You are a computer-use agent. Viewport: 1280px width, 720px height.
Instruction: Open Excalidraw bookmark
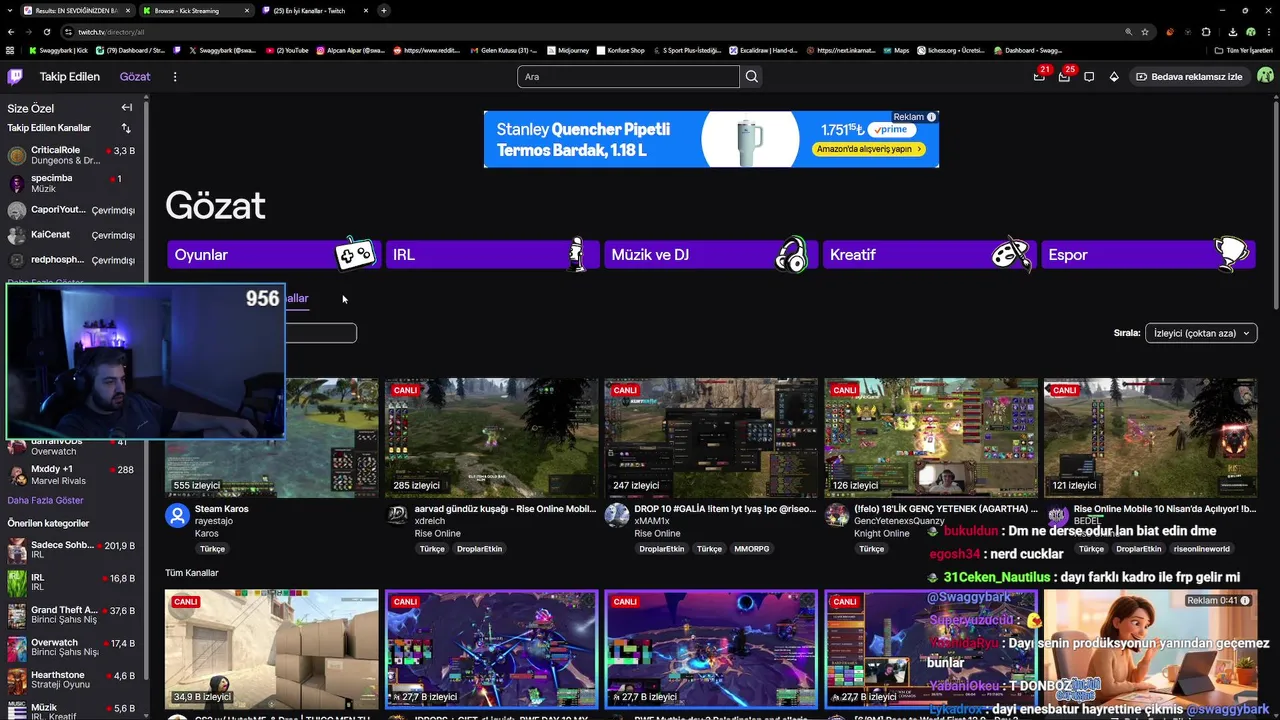[763, 50]
